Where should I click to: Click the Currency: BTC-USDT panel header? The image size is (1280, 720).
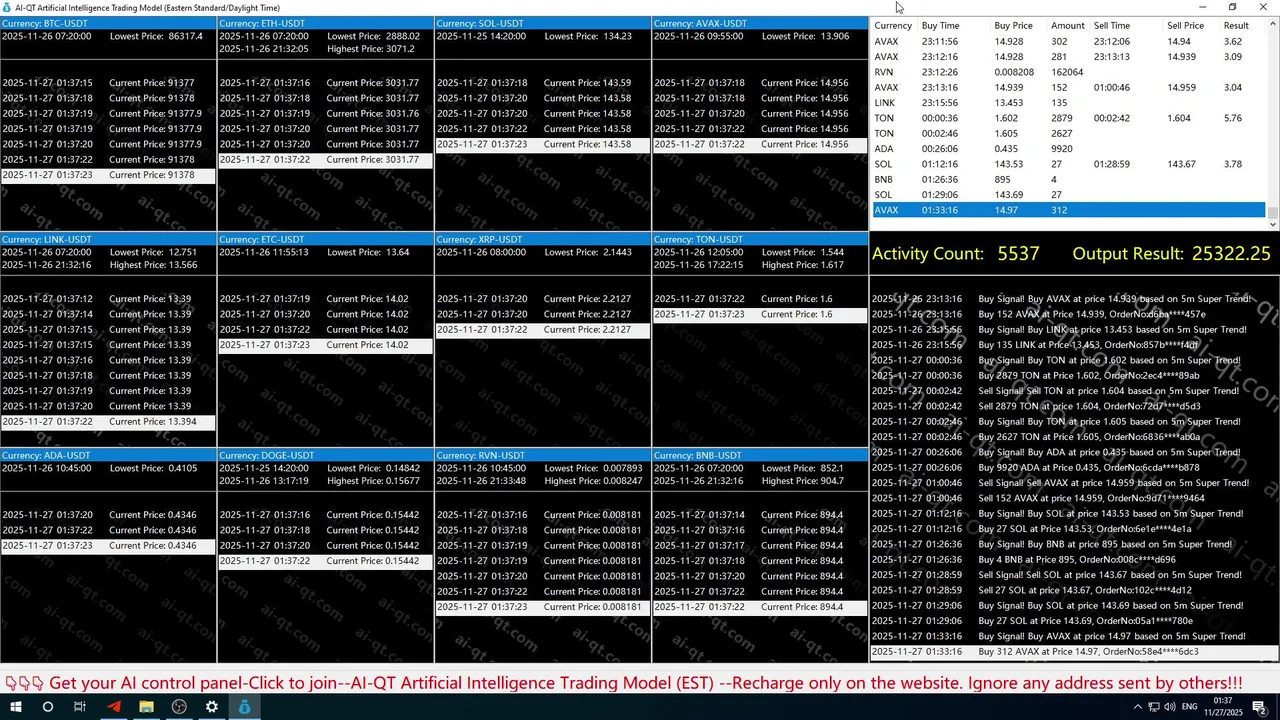pyautogui.click(x=108, y=23)
